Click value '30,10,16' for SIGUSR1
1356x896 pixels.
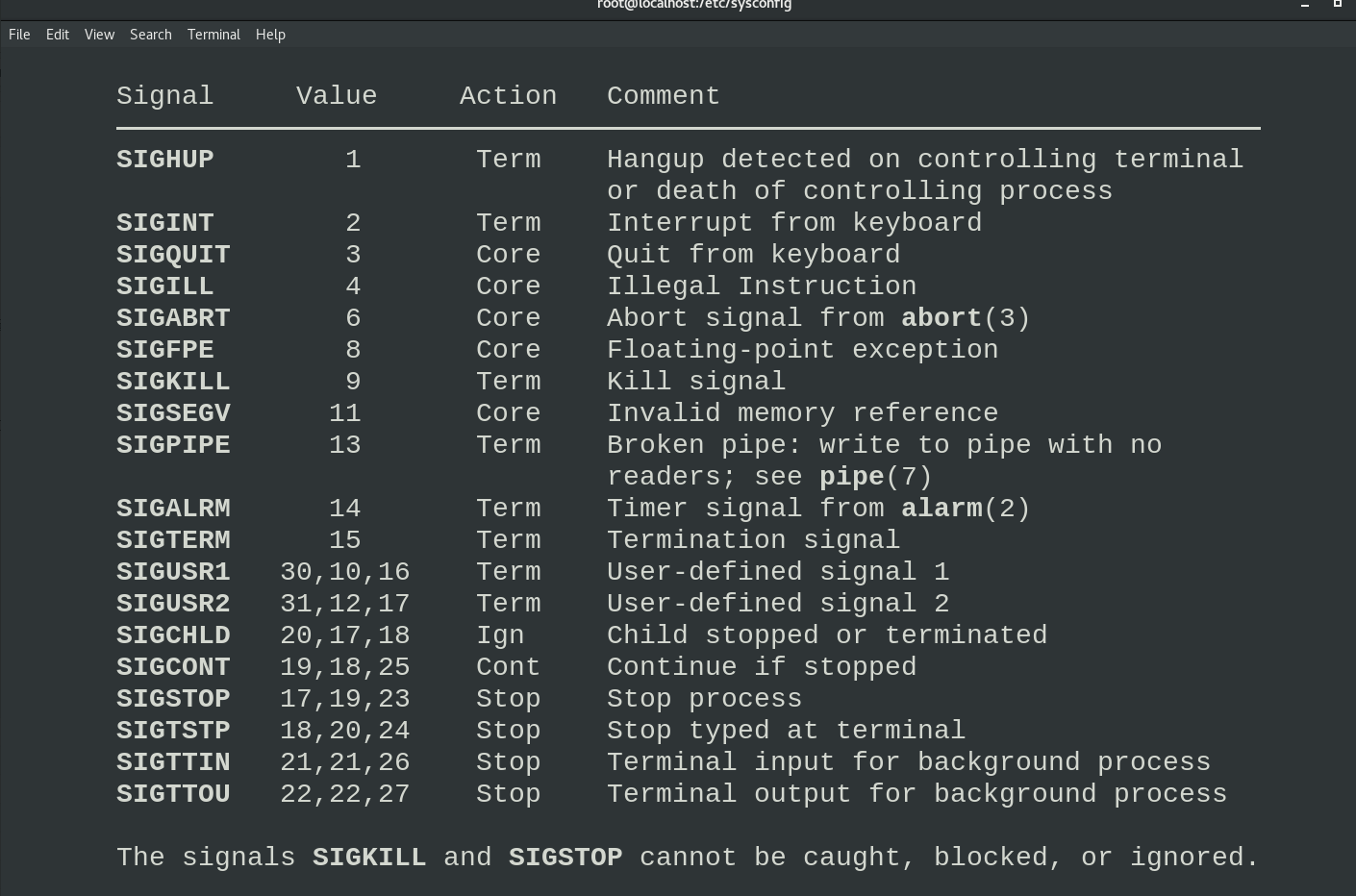[345, 572]
